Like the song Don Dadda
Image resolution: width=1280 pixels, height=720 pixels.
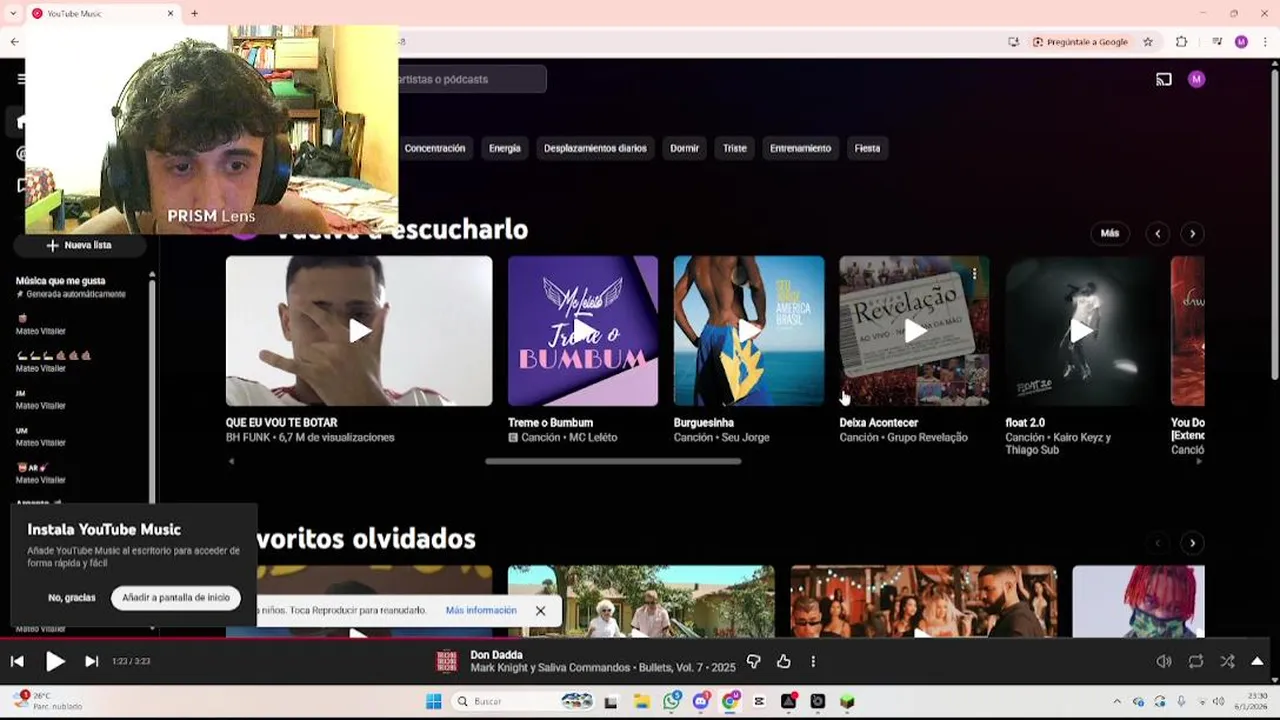point(783,661)
